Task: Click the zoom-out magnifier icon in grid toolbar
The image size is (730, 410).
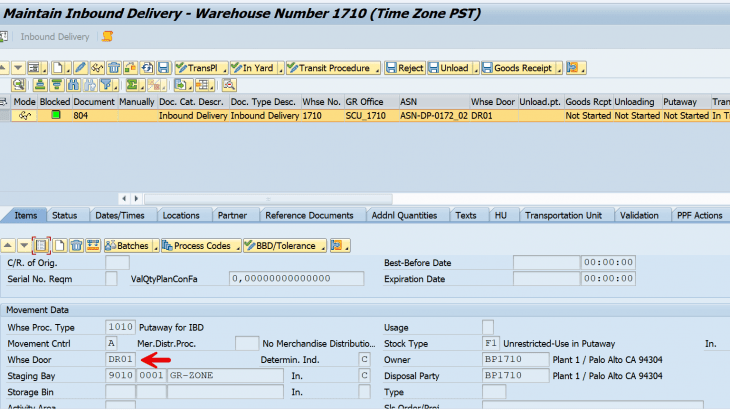Action: [x=229, y=85]
